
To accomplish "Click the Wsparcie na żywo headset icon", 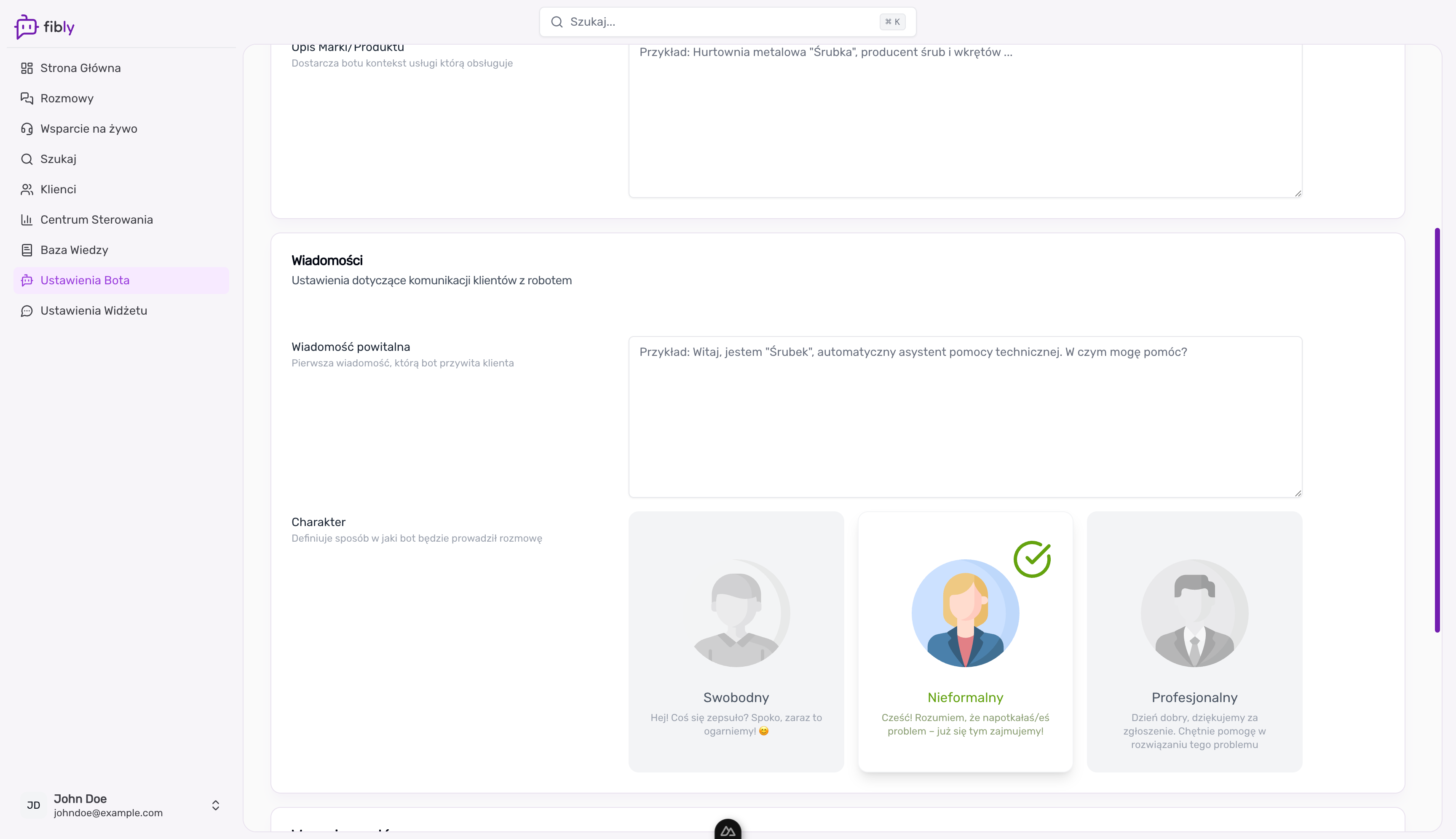I will point(27,128).
